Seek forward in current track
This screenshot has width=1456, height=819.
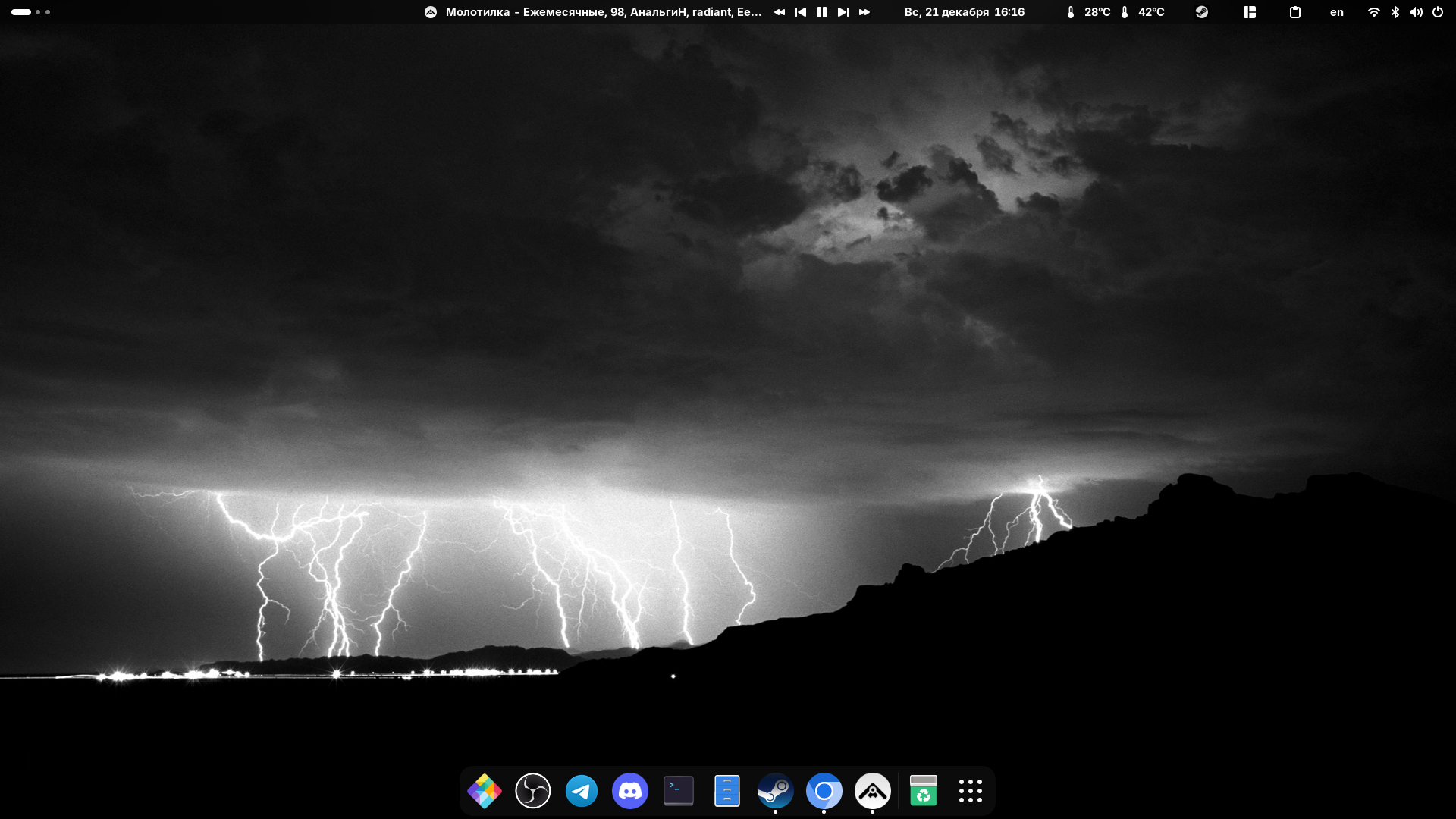tap(864, 12)
